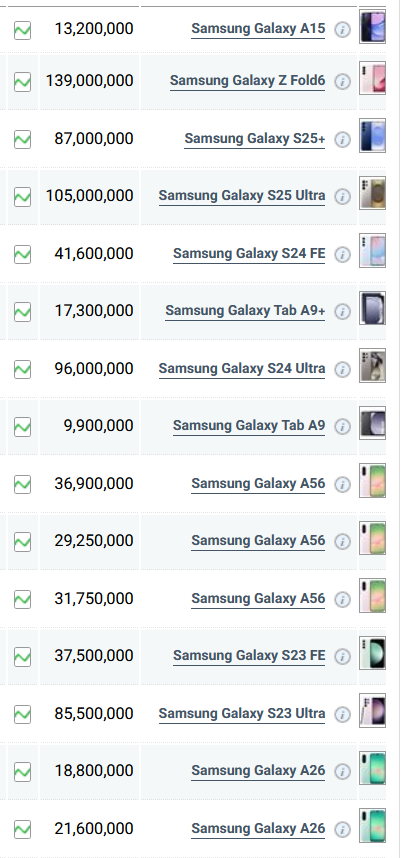Click info icon next to Galaxy S24 FE
The height and width of the screenshot is (858, 401).
[342, 254]
